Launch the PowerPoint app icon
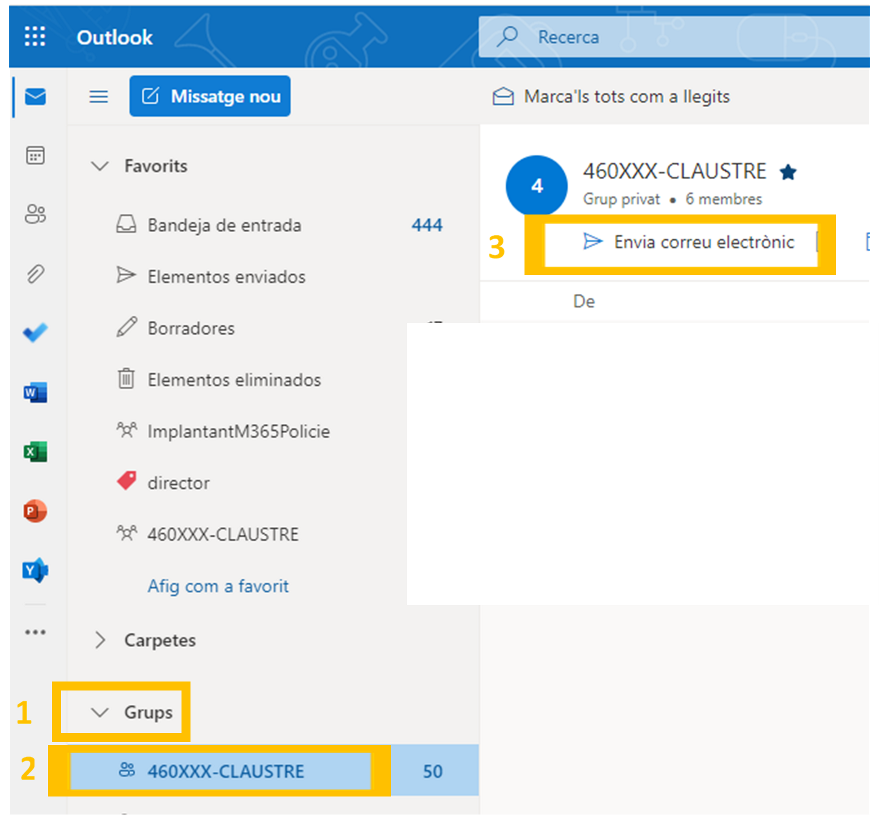Screen dimensions: 879x815 point(35,511)
